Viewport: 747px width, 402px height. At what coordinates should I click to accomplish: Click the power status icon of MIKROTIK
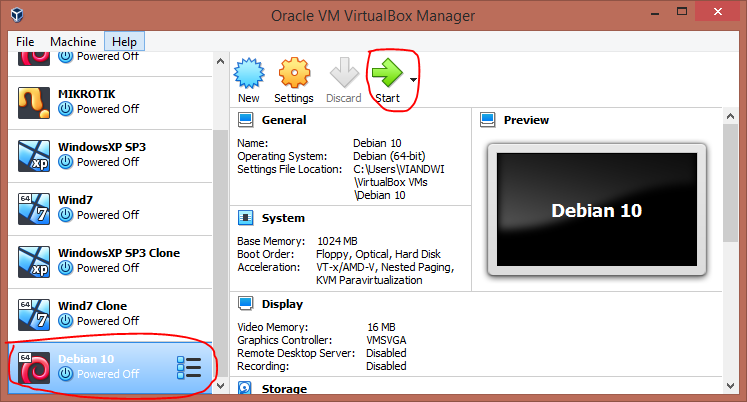pyautogui.click(x=66, y=109)
